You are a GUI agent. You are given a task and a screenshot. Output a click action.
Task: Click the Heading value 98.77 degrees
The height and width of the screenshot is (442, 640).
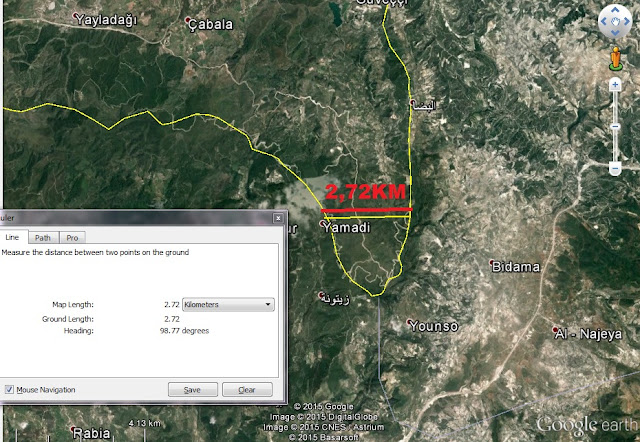click(x=184, y=331)
